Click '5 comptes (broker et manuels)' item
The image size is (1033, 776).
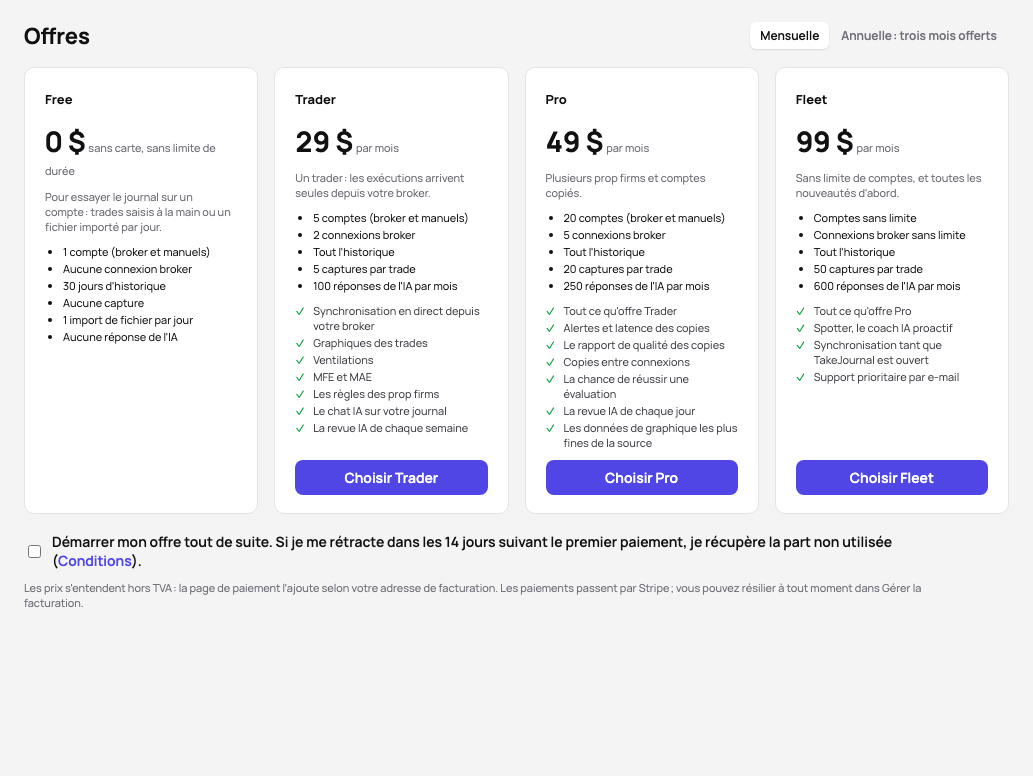[390, 218]
